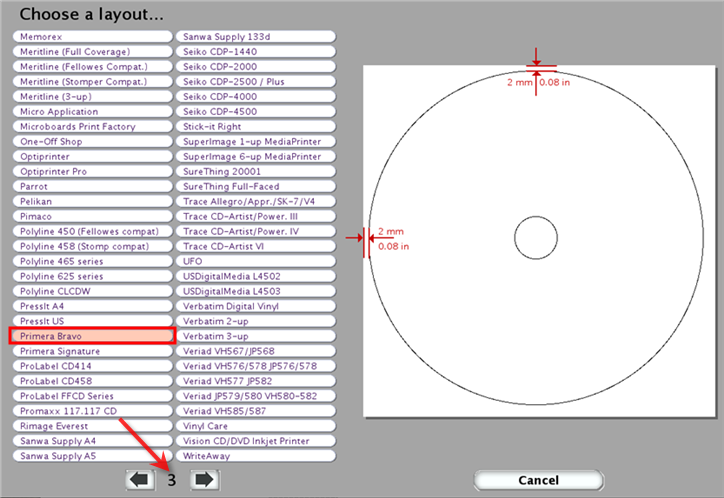The height and width of the screenshot is (498, 724).
Task: Select Veriad VH576/578 JP576/578 layout
Action: click(x=256, y=366)
